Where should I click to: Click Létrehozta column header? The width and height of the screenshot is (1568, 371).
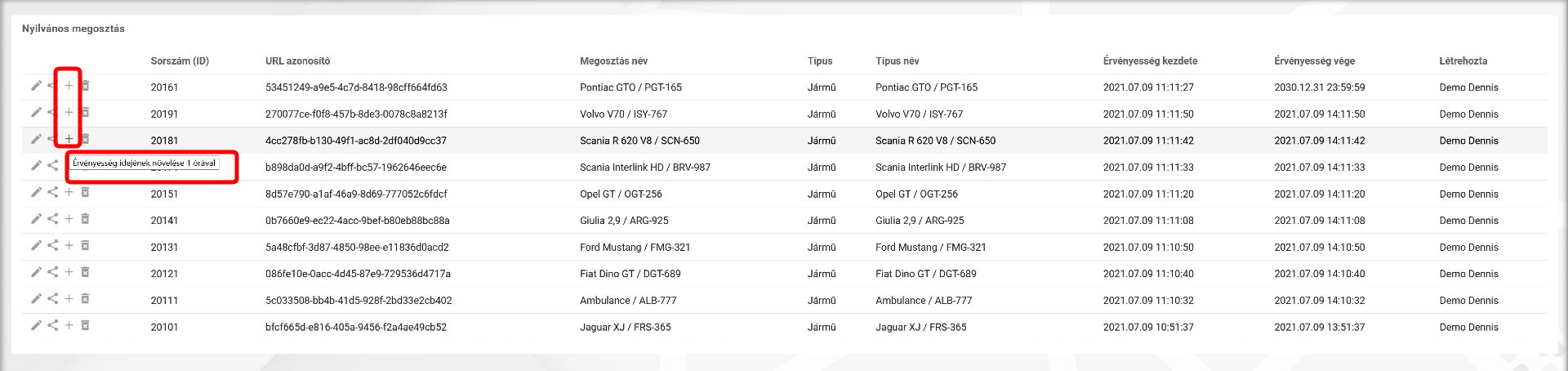[x=1463, y=61]
